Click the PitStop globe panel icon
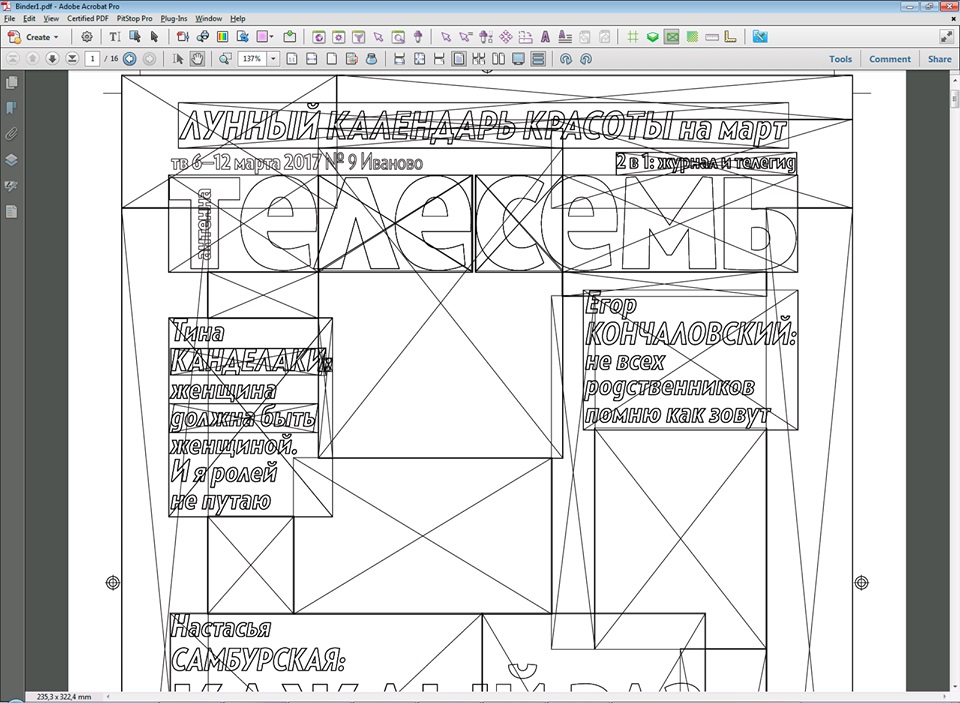960x703 pixels. click(x=318, y=37)
